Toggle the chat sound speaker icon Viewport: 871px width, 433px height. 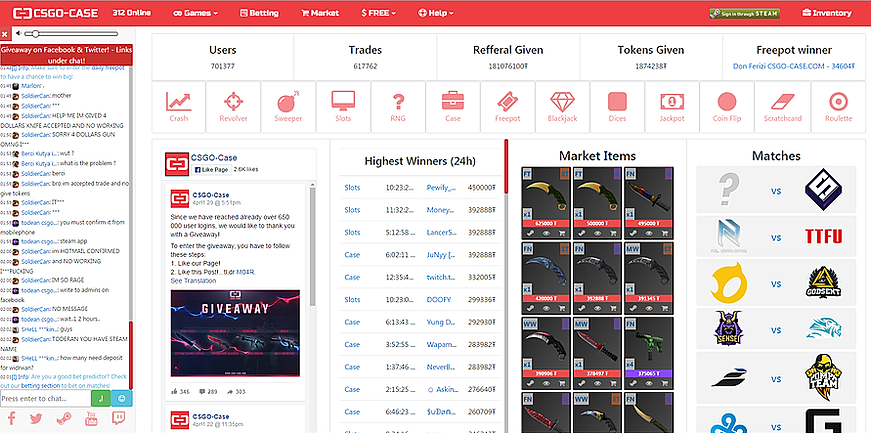coord(19,34)
